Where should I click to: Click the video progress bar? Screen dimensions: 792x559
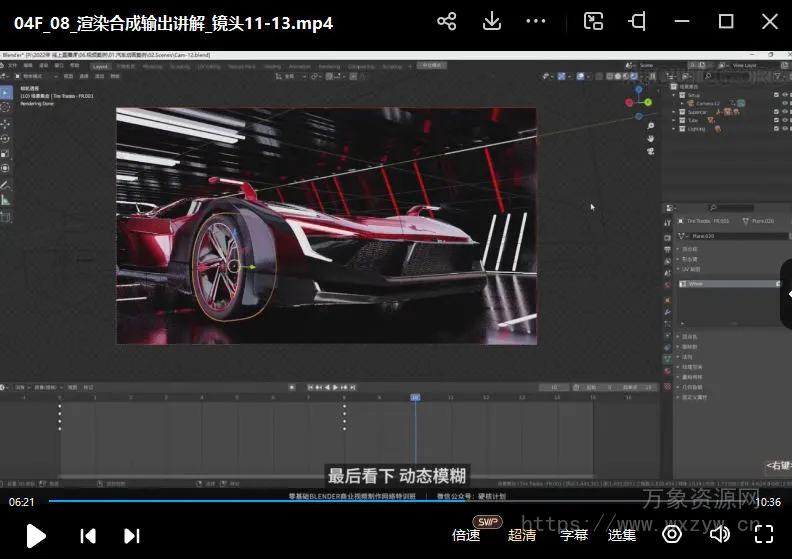click(x=400, y=501)
